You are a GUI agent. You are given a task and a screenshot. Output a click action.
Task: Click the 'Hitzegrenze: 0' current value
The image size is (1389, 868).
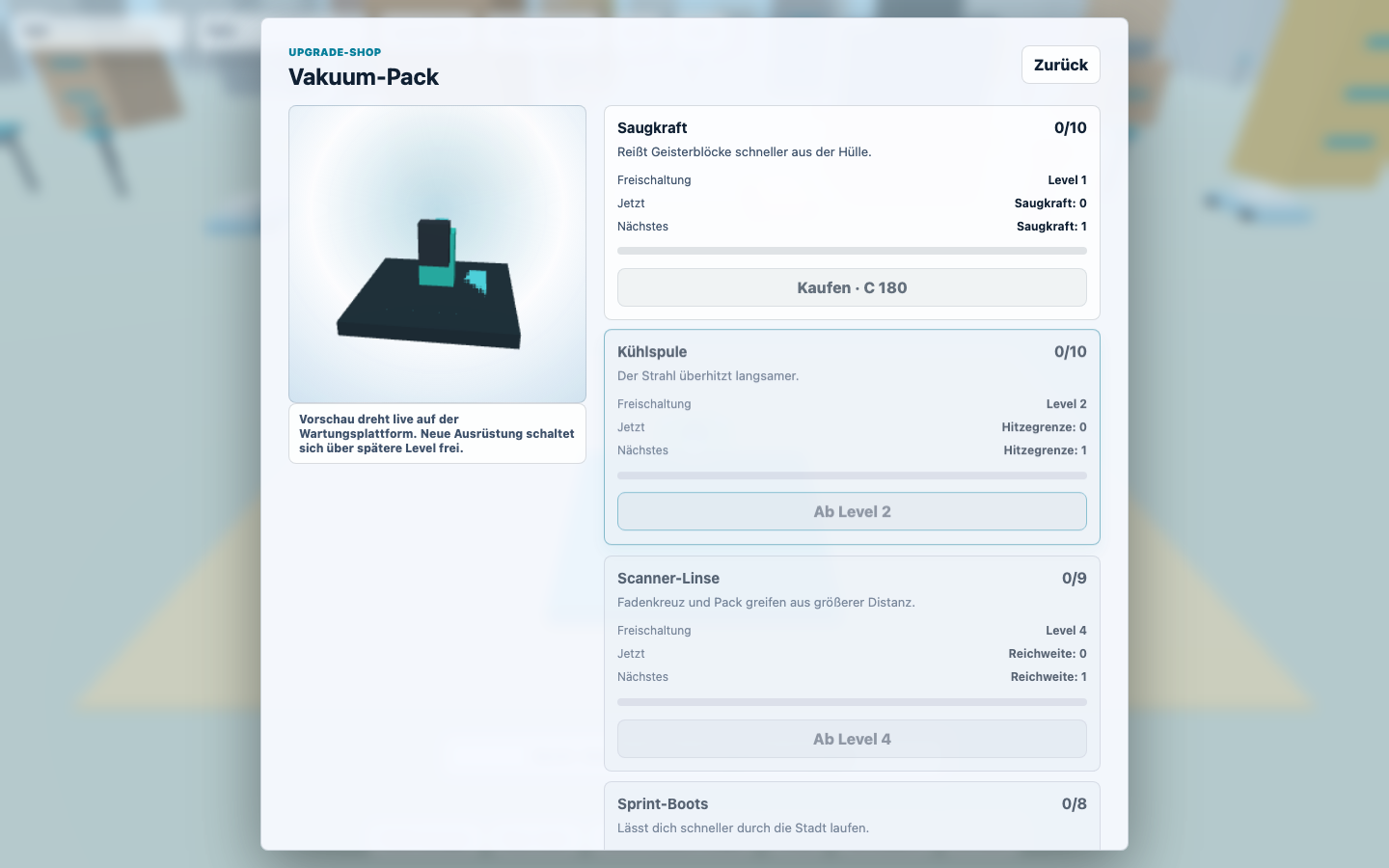click(1044, 426)
